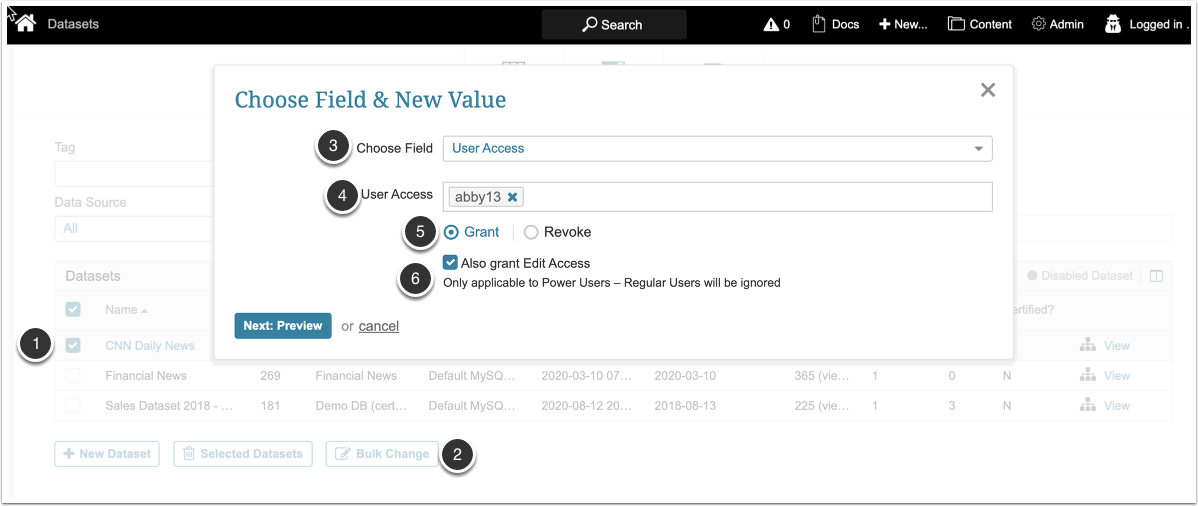Click the hierarchy icon in the Financial News row

(x=1088, y=376)
